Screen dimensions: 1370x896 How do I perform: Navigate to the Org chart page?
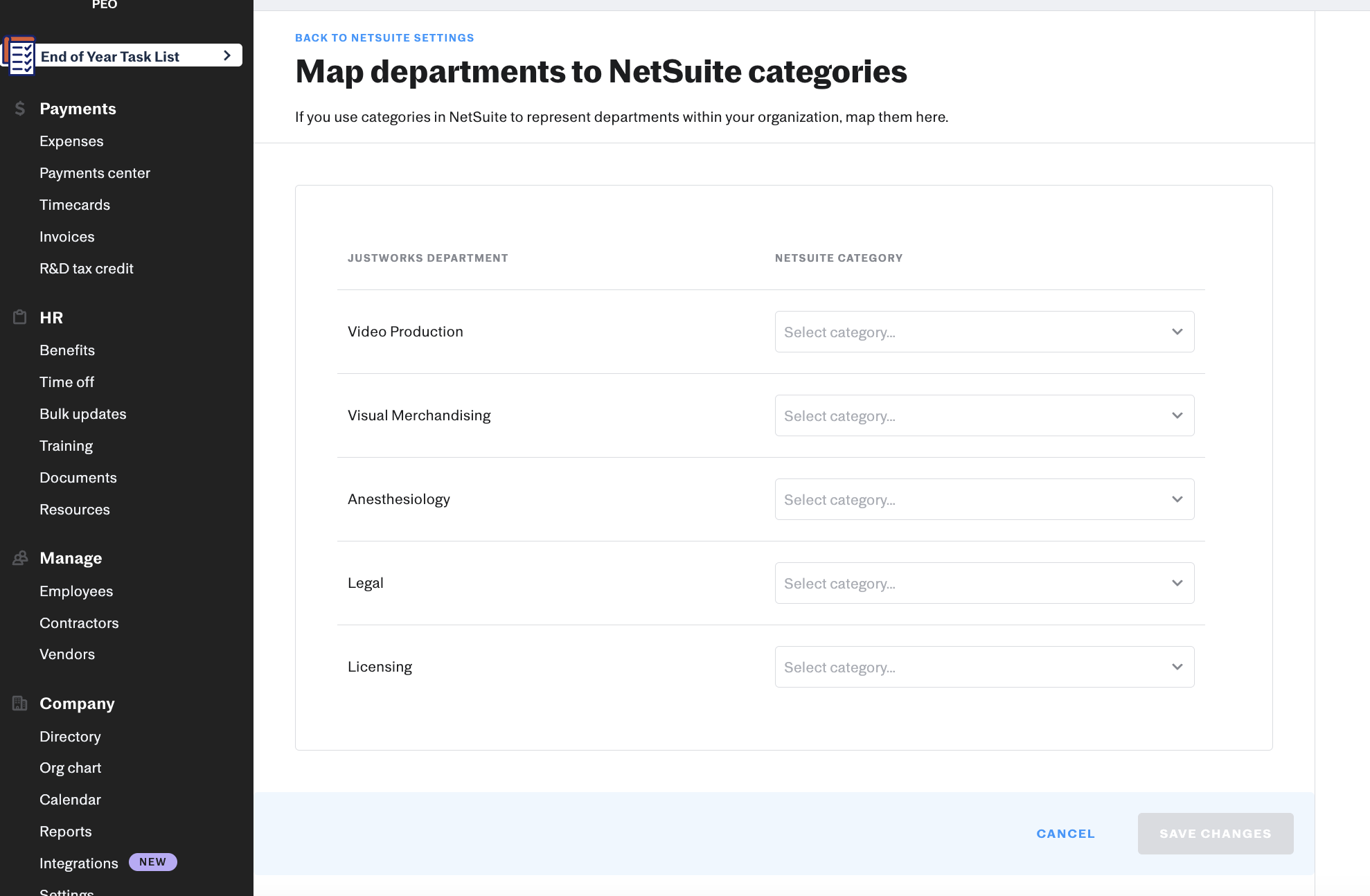tap(70, 767)
